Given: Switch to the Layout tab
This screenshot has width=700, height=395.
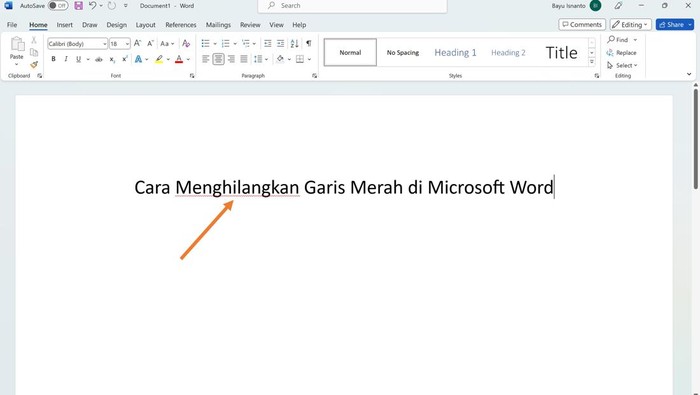Looking at the screenshot, I should click(146, 25).
